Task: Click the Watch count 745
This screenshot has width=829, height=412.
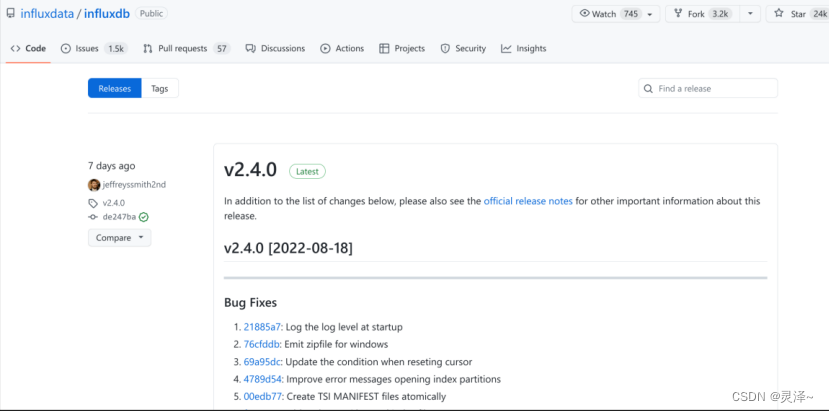Action: [631, 14]
